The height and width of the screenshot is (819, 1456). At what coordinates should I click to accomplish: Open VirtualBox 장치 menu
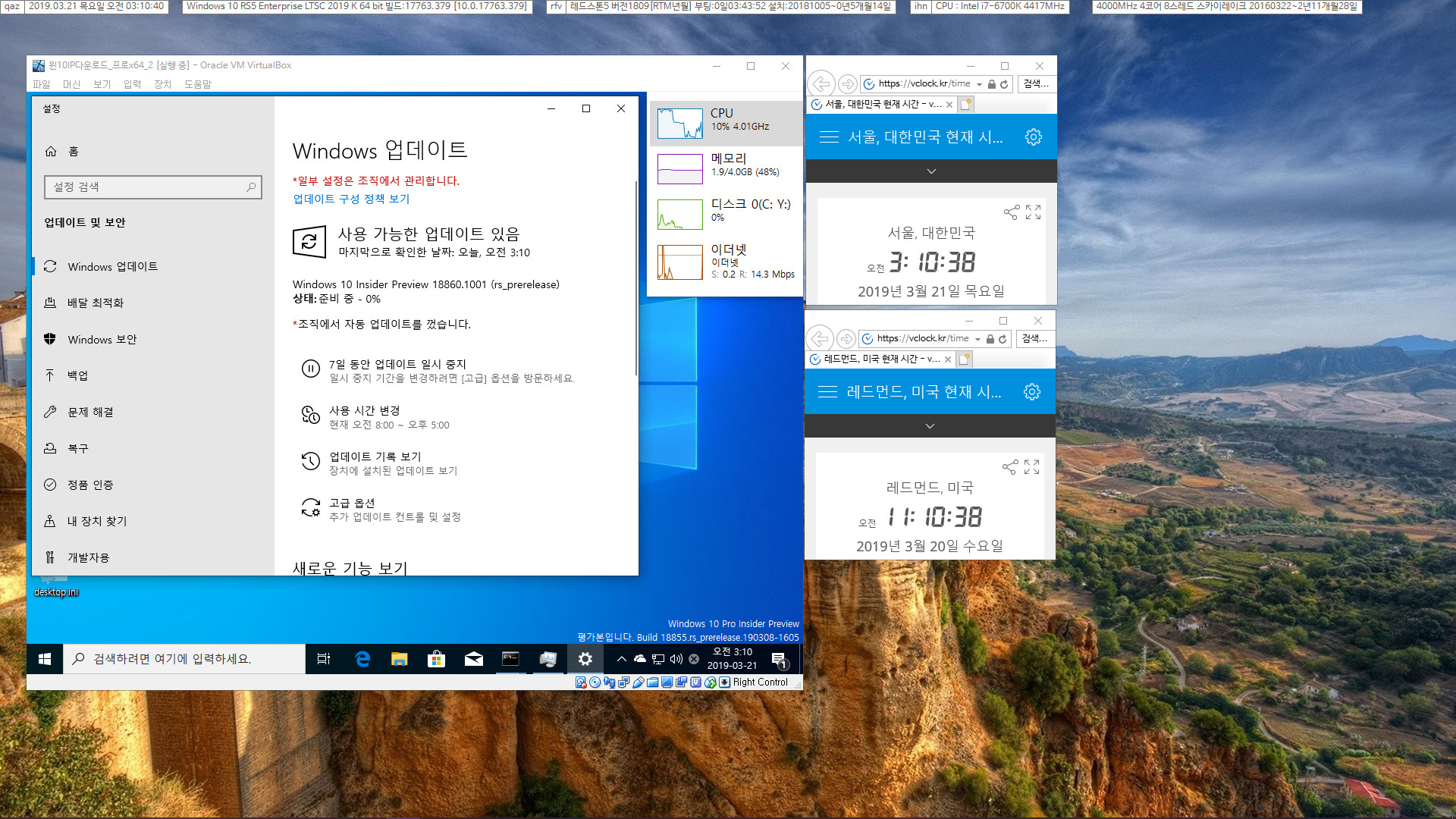[162, 84]
